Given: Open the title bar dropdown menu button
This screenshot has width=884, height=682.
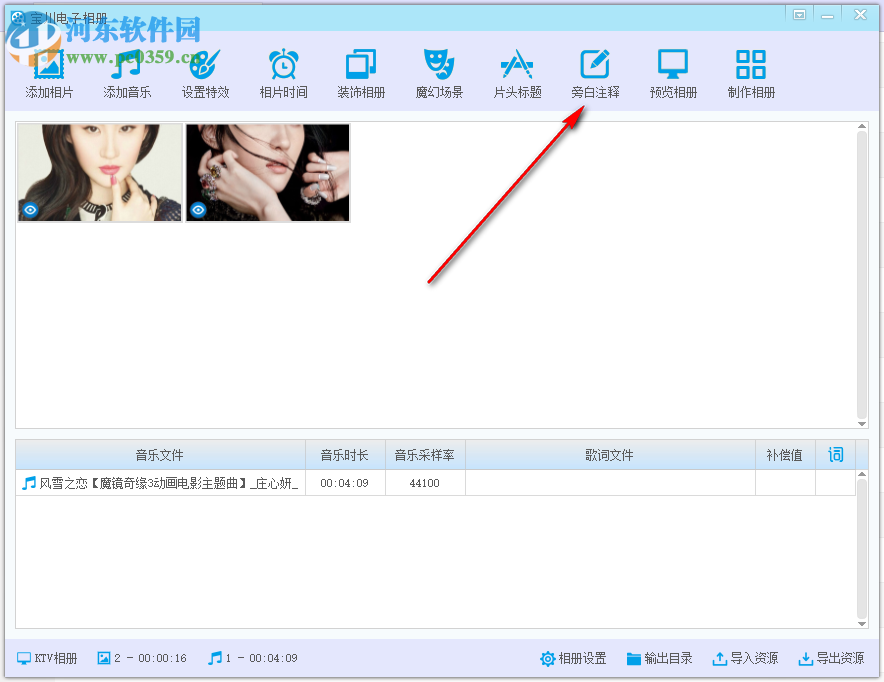Looking at the screenshot, I should click(799, 15).
